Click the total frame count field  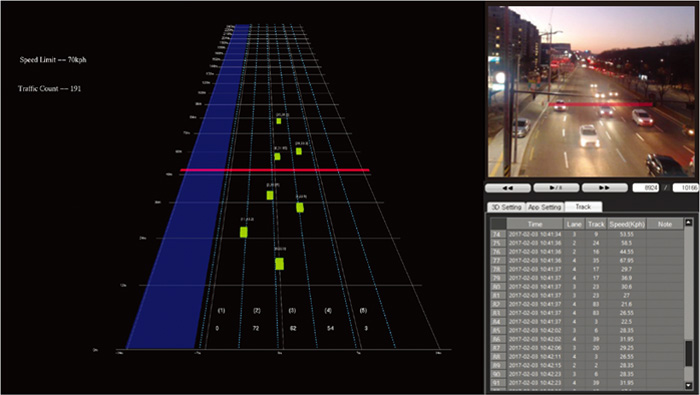point(685,188)
